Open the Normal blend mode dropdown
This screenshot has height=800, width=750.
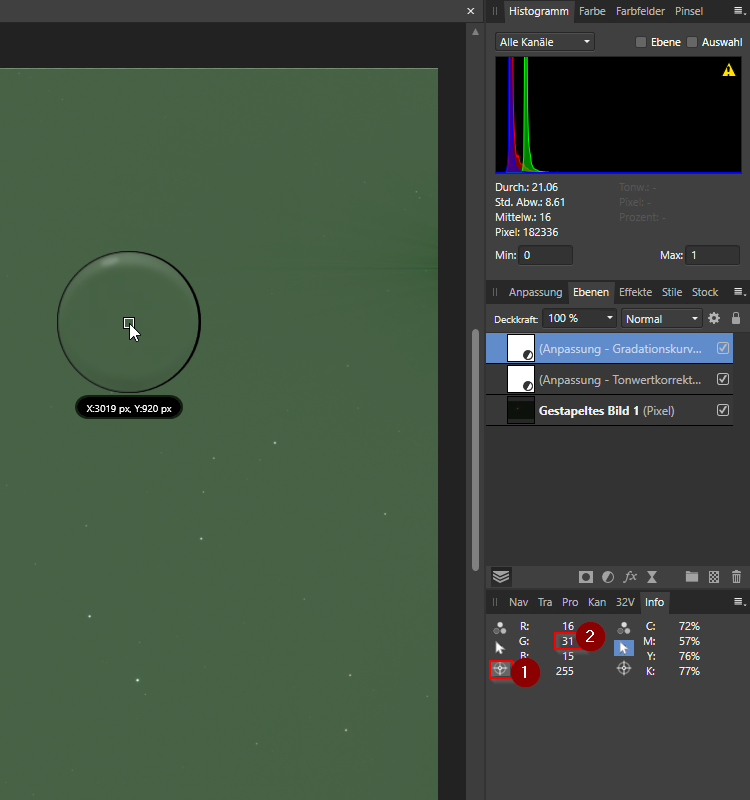[661, 319]
